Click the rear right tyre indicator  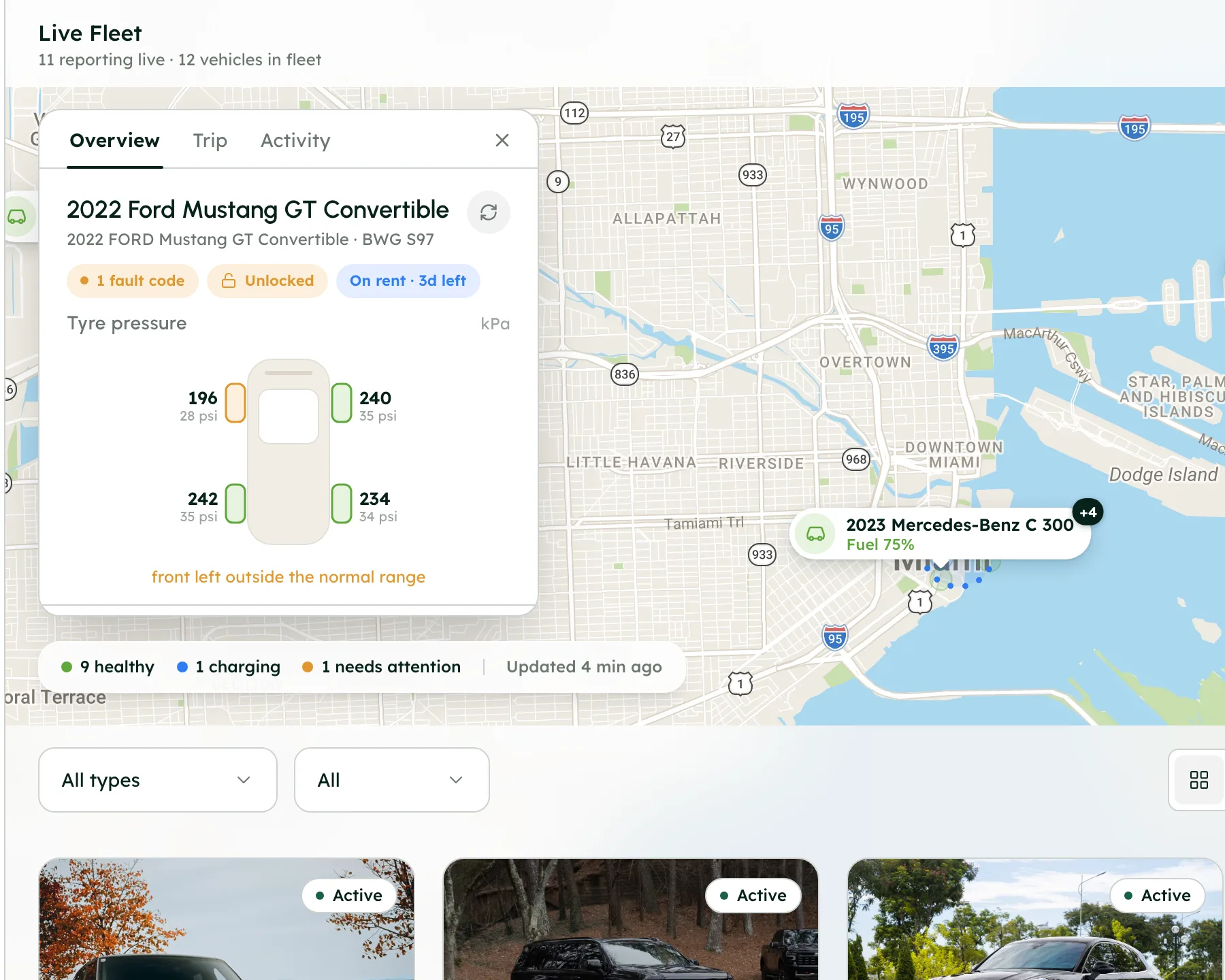[x=342, y=504]
